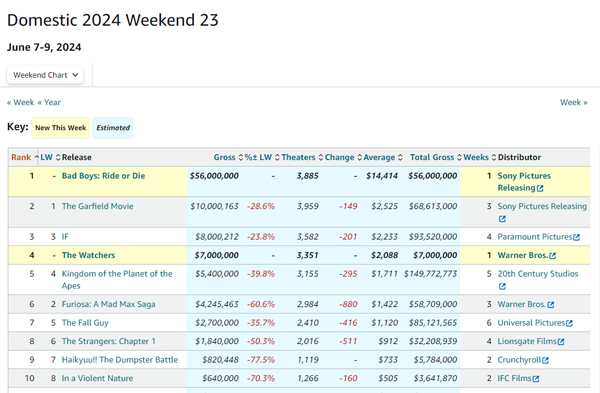Click external link icon next to Lionsgate Films
Viewport: 600px width, 393px height.
coord(561,342)
